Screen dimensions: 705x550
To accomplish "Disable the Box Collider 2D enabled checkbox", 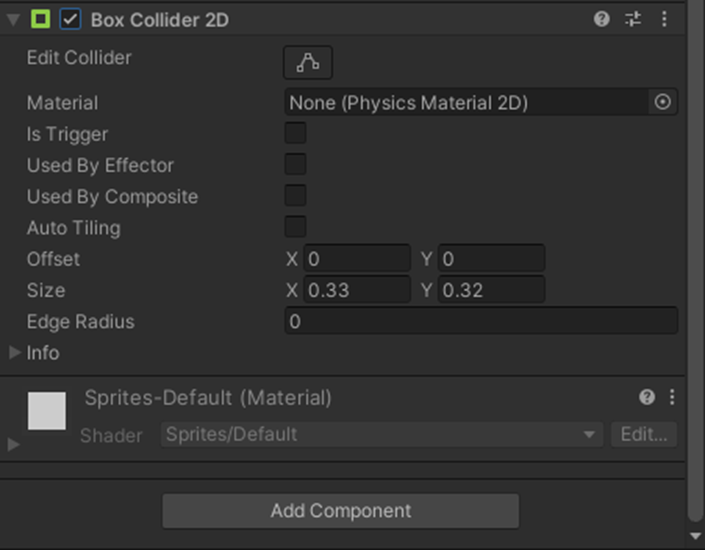I will (x=70, y=19).
